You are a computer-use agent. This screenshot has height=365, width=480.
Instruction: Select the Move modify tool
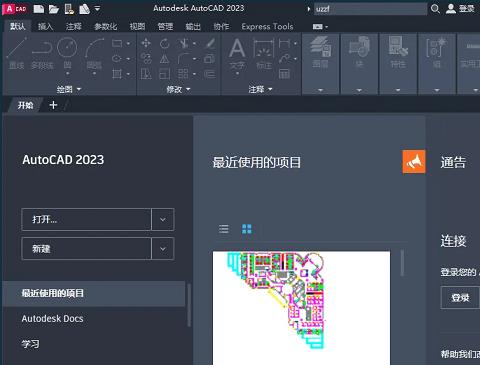[x=146, y=43]
